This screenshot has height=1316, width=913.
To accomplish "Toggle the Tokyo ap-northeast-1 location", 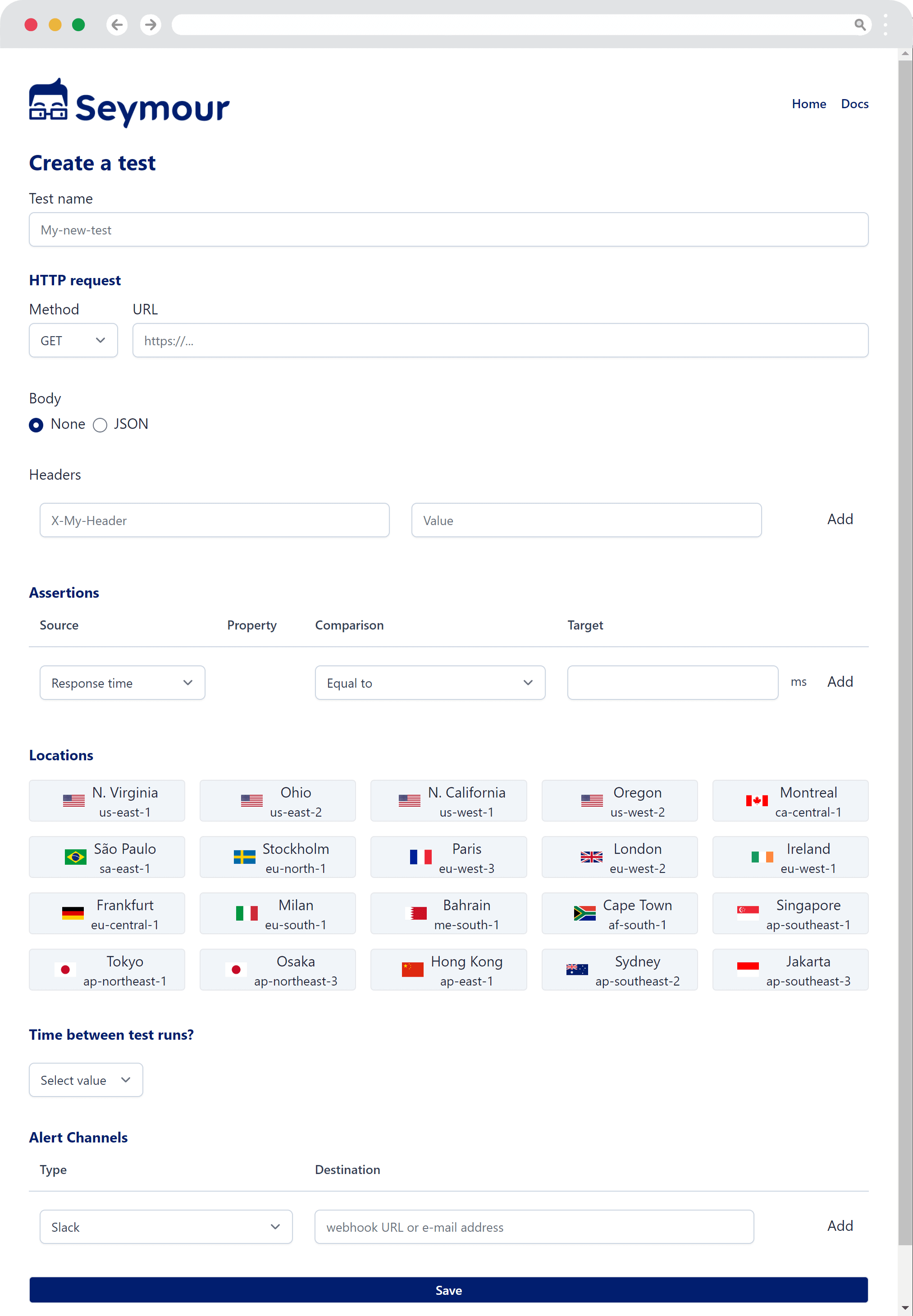I will [107, 970].
